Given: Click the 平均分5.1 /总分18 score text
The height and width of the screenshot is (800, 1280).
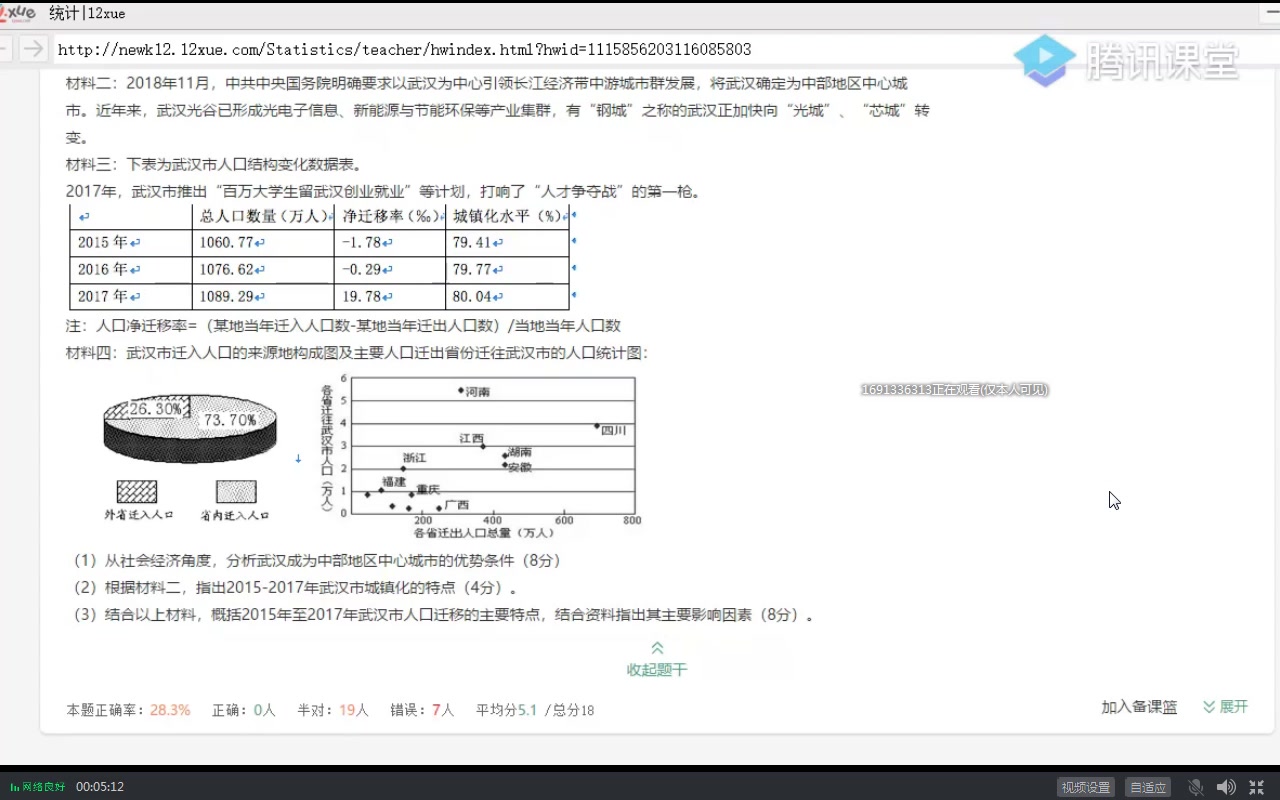Looking at the screenshot, I should (x=535, y=710).
